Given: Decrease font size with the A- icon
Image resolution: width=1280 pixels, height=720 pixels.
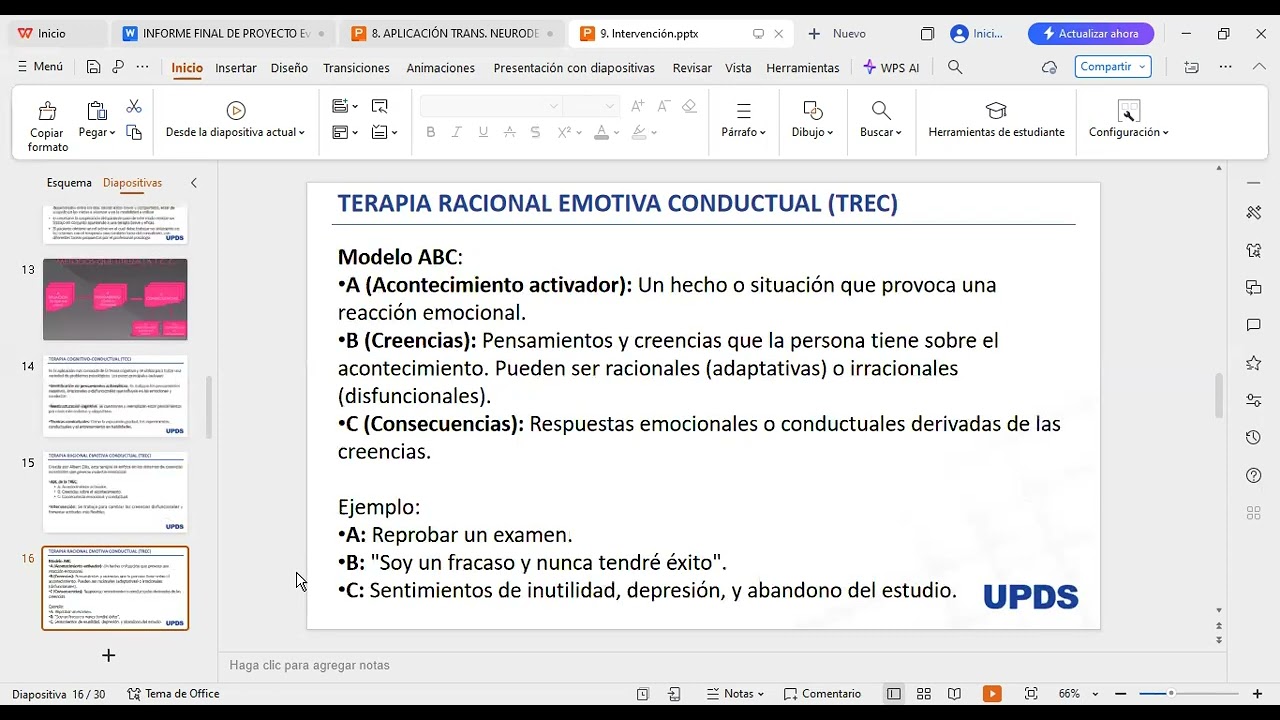Looking at the screenshot, I should click(663, 106).
